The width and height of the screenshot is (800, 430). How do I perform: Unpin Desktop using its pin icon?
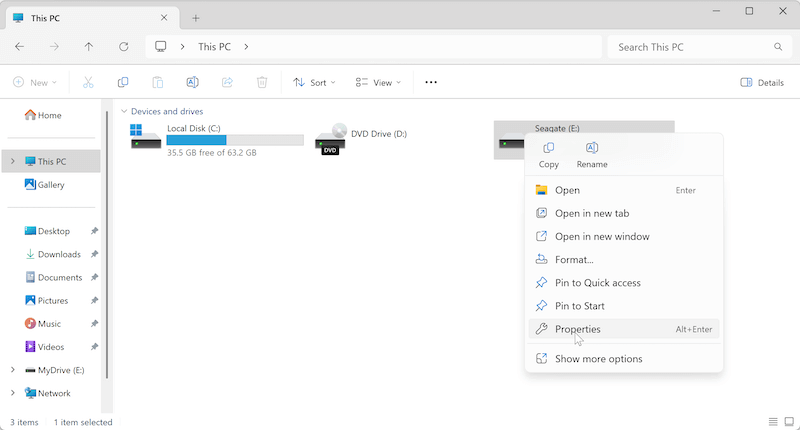tap(94, 231)
